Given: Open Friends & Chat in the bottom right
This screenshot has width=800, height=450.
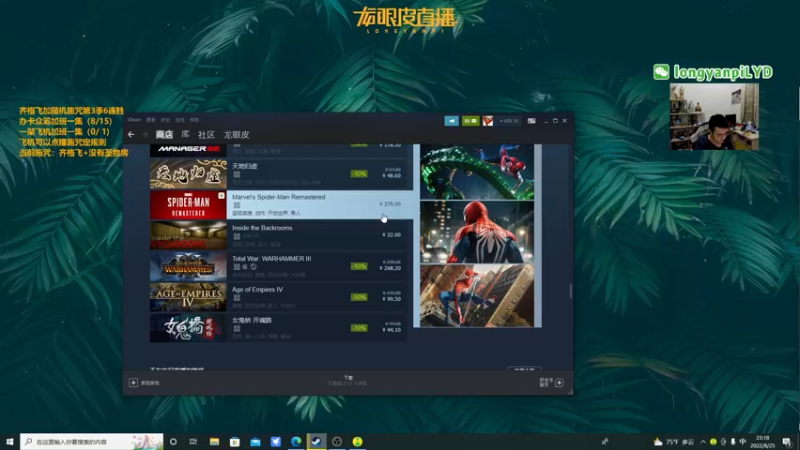Looking at the screenshot, I should [x=552, y=383].
